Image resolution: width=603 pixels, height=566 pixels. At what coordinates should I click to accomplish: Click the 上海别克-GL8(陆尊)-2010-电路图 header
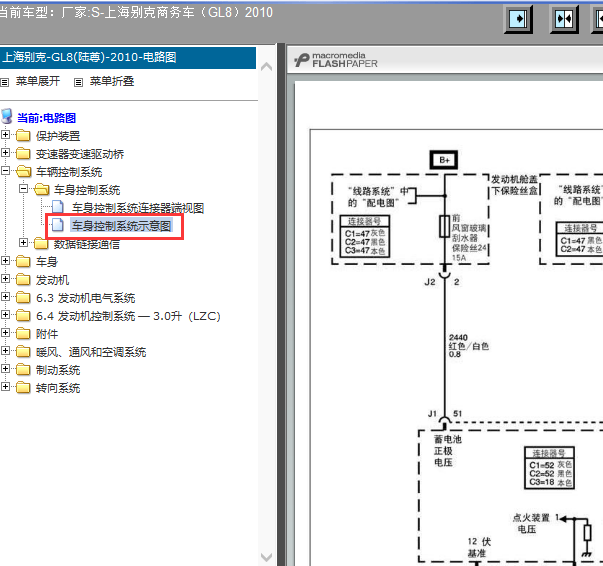tap(128, 58)
